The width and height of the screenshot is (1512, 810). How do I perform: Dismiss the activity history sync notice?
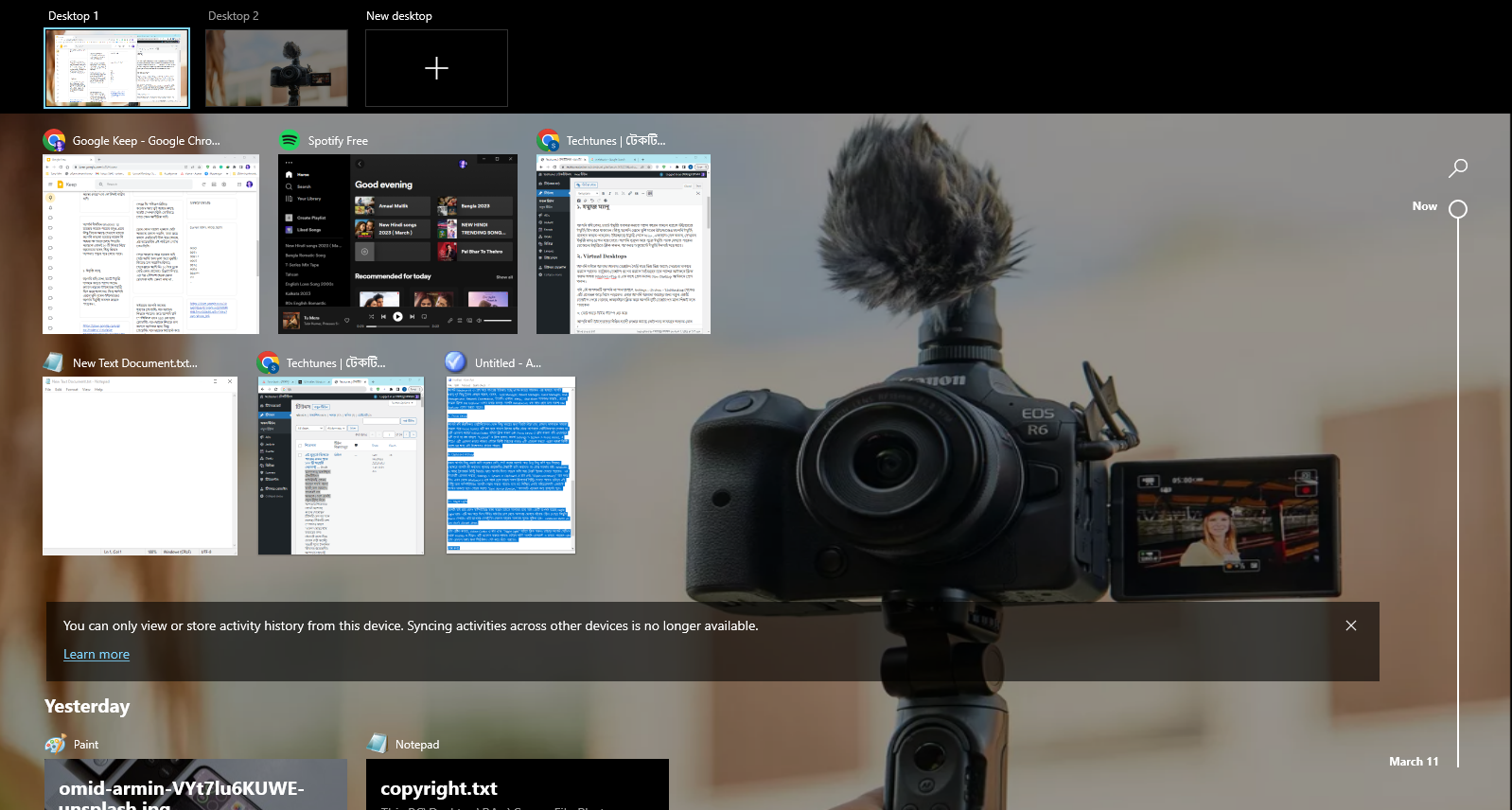[x=1351, y=625]
